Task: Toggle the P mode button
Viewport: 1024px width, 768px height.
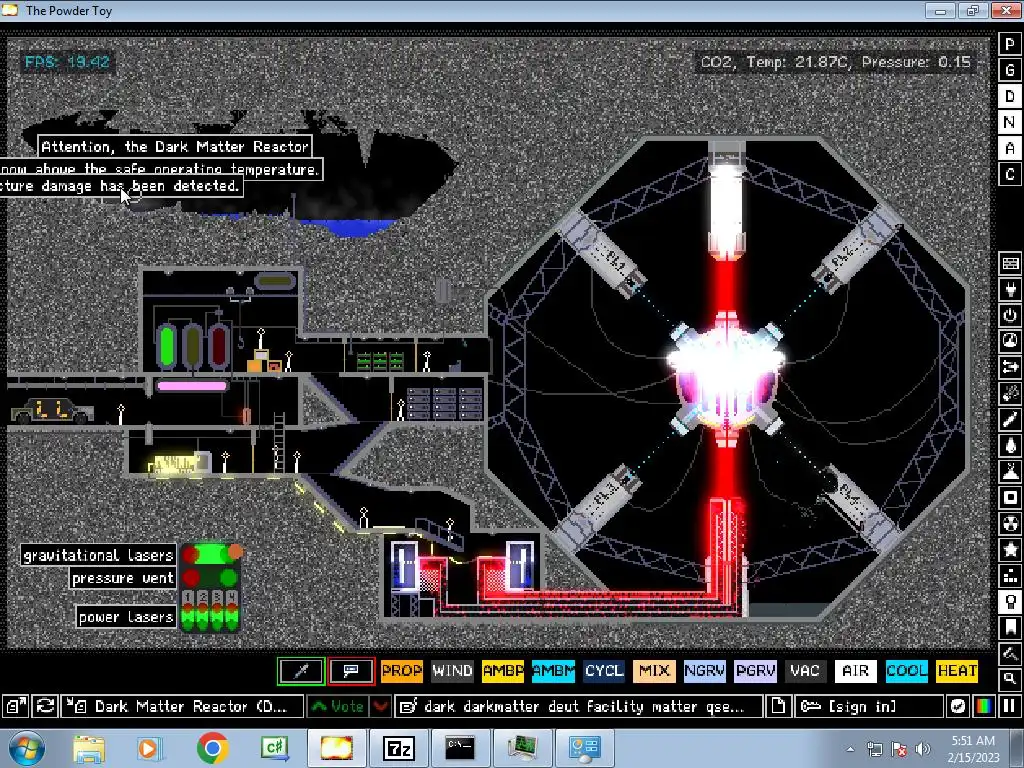Action: [x=1010, y=44]
